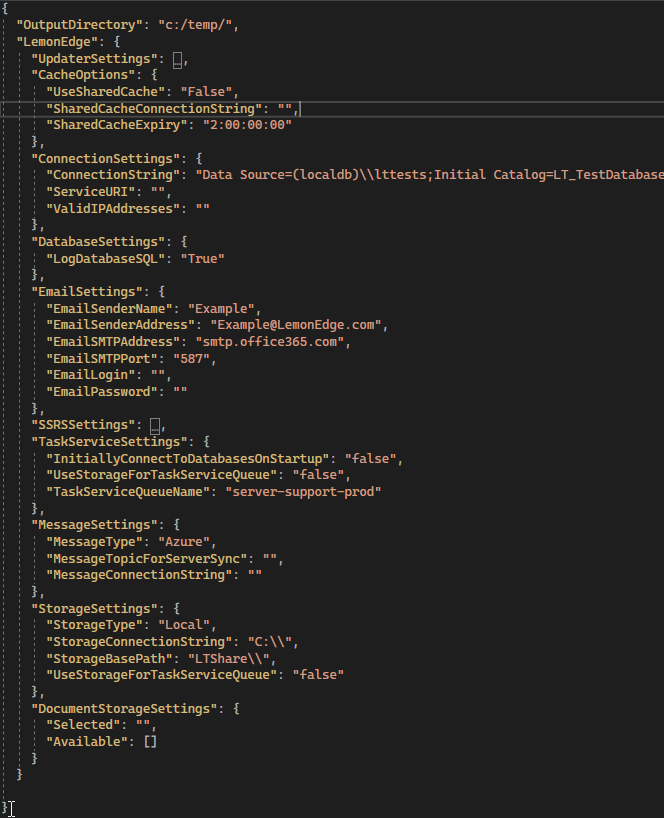Select the "false" value of InitiallyConnectToDatabasesOnStartup
The image size is (664, 818).
370,459
